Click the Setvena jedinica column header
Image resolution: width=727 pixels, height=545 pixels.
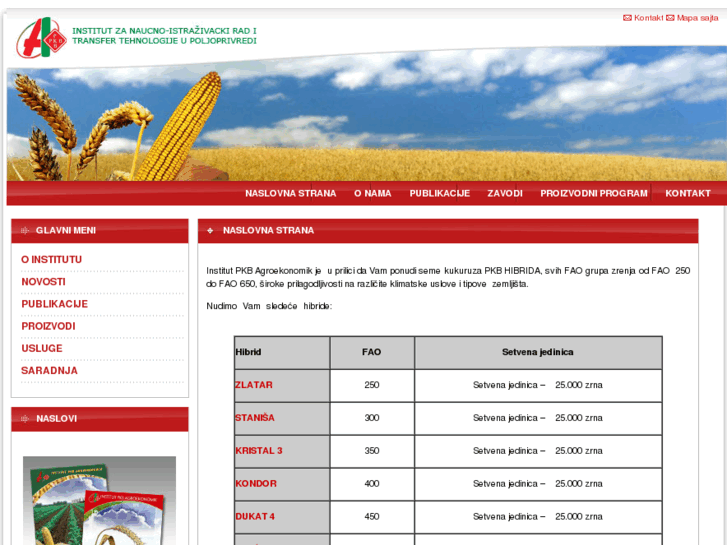pos(538,353)
